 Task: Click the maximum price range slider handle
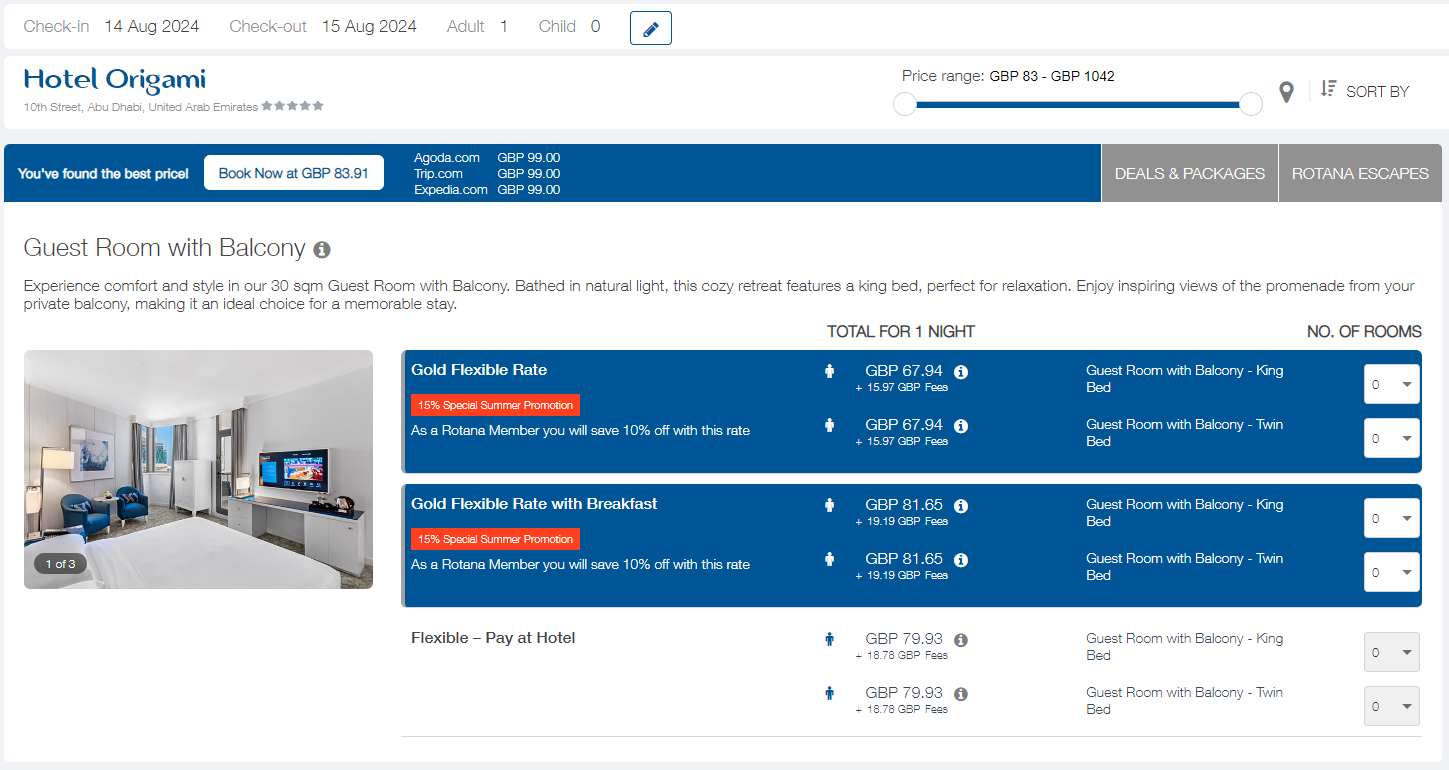(1251, 104)
